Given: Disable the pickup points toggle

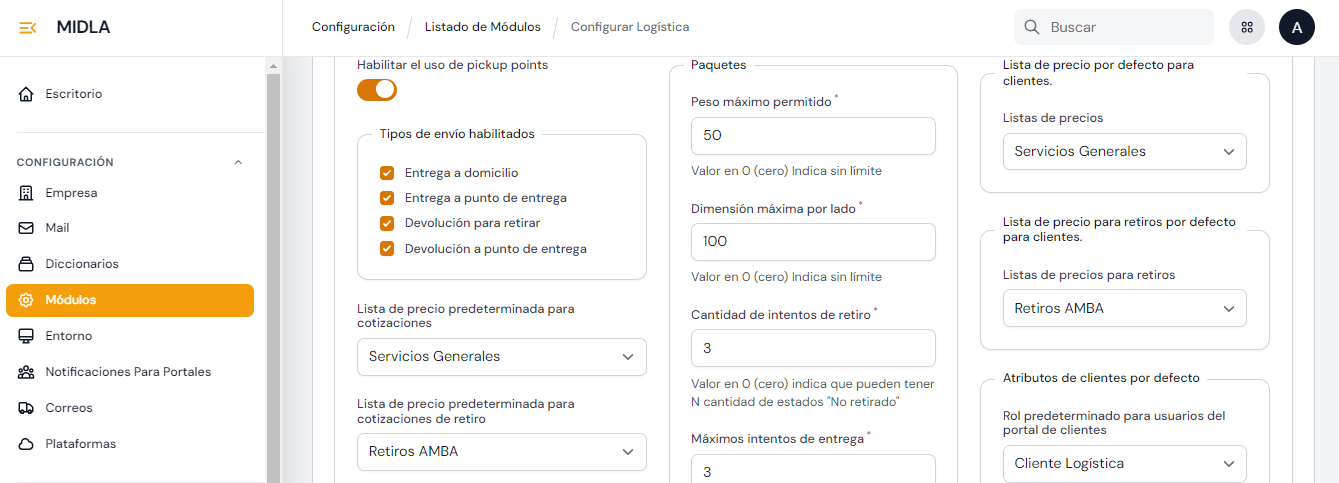Looking at the screenshot, I should coord(377,90).
